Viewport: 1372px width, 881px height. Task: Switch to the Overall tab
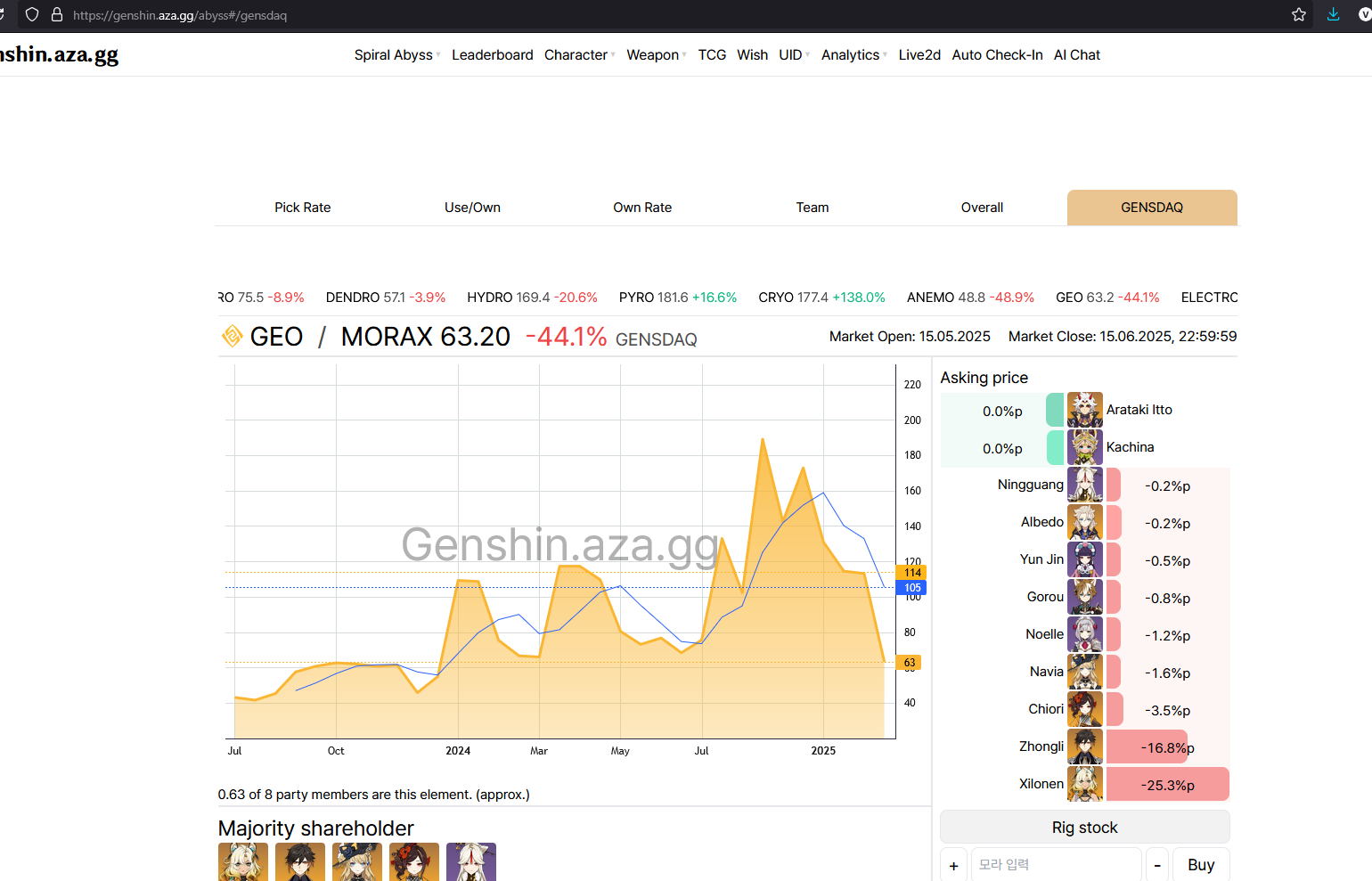(982, 208)
